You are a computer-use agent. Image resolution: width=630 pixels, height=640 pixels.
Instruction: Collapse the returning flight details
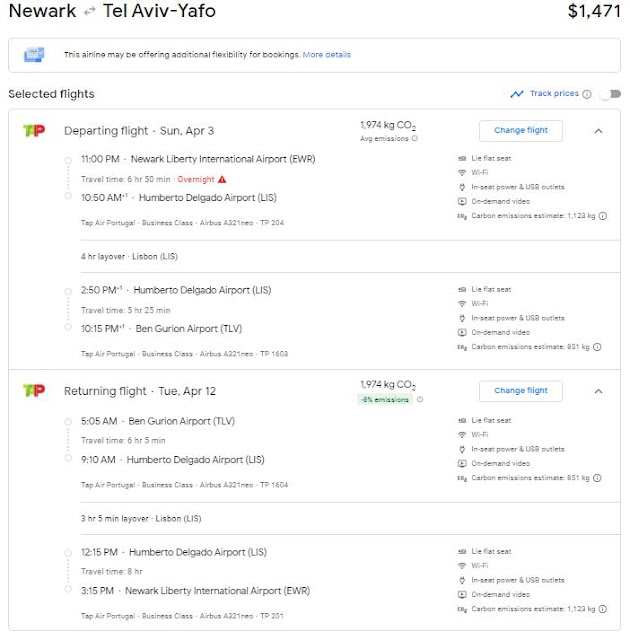pyautogui.click(x=598, y=391)
